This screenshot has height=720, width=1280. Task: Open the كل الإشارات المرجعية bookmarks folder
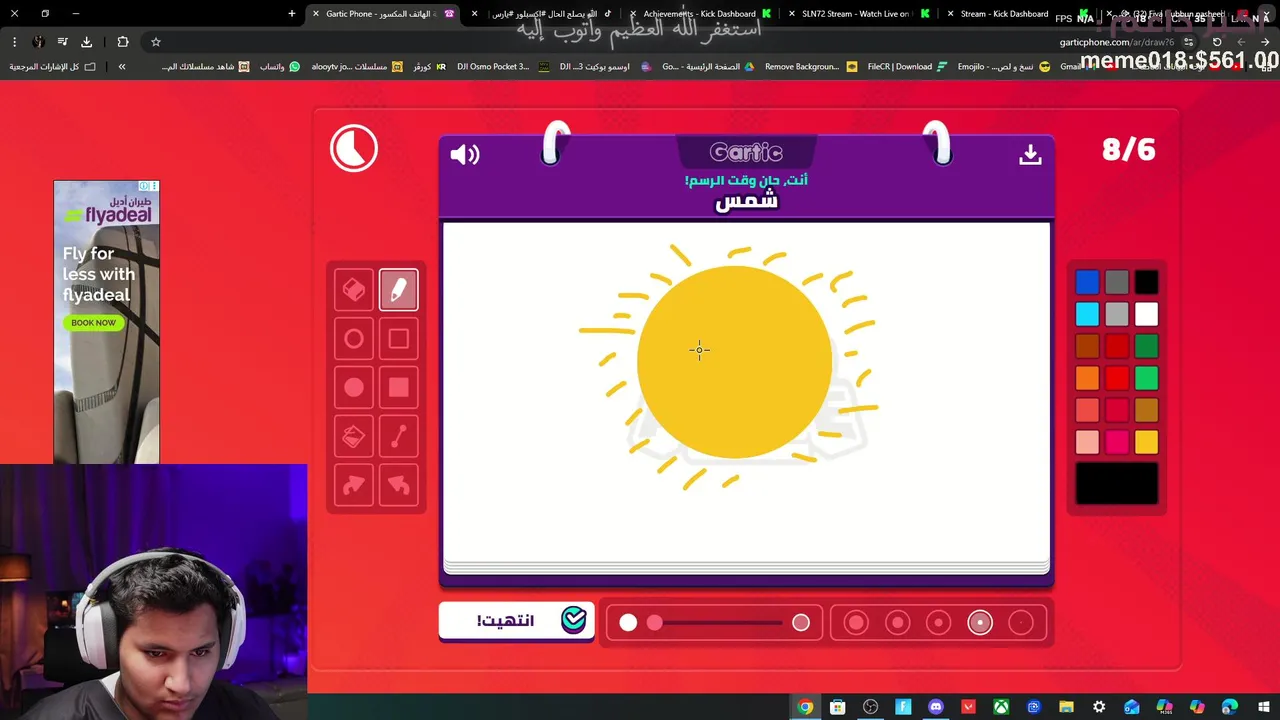point(52,67)
